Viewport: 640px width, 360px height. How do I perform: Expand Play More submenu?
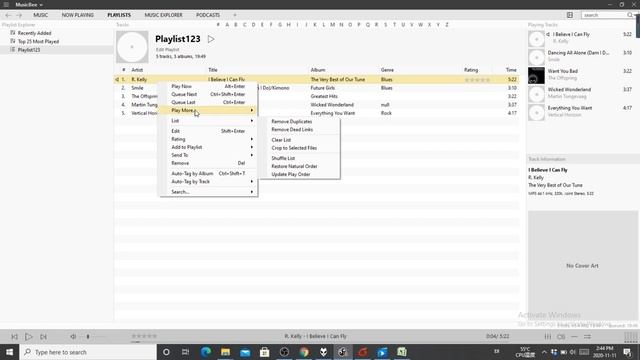click(209, 111)
